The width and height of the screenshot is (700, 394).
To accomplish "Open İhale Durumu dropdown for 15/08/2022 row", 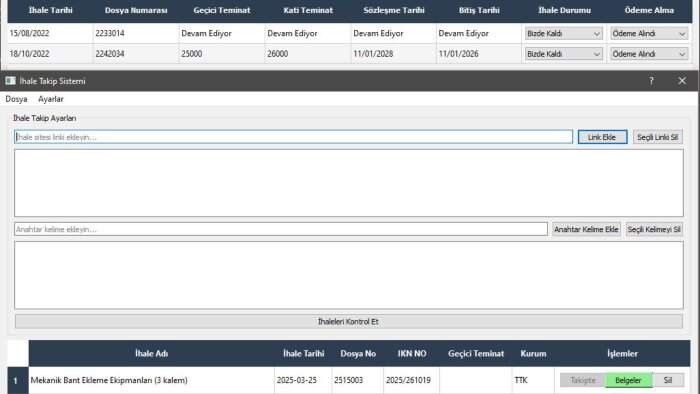I will [563, 33].
